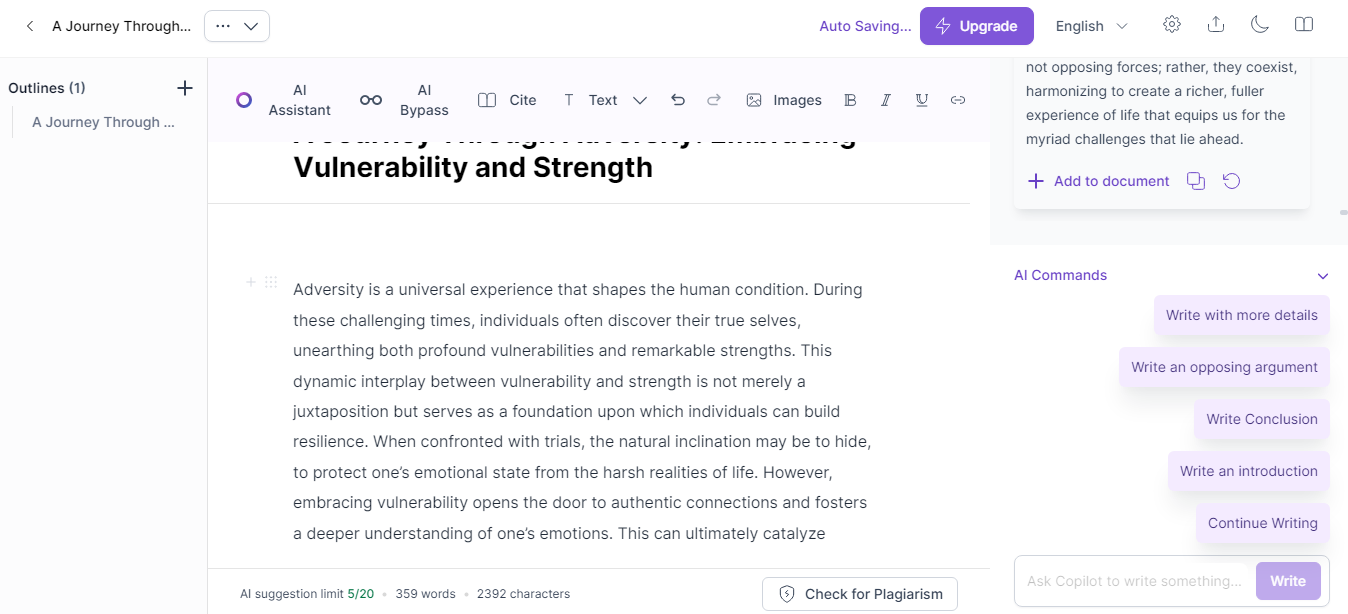Click the Upgrade button
The image size is (1348, 614).
pos(977,26)
